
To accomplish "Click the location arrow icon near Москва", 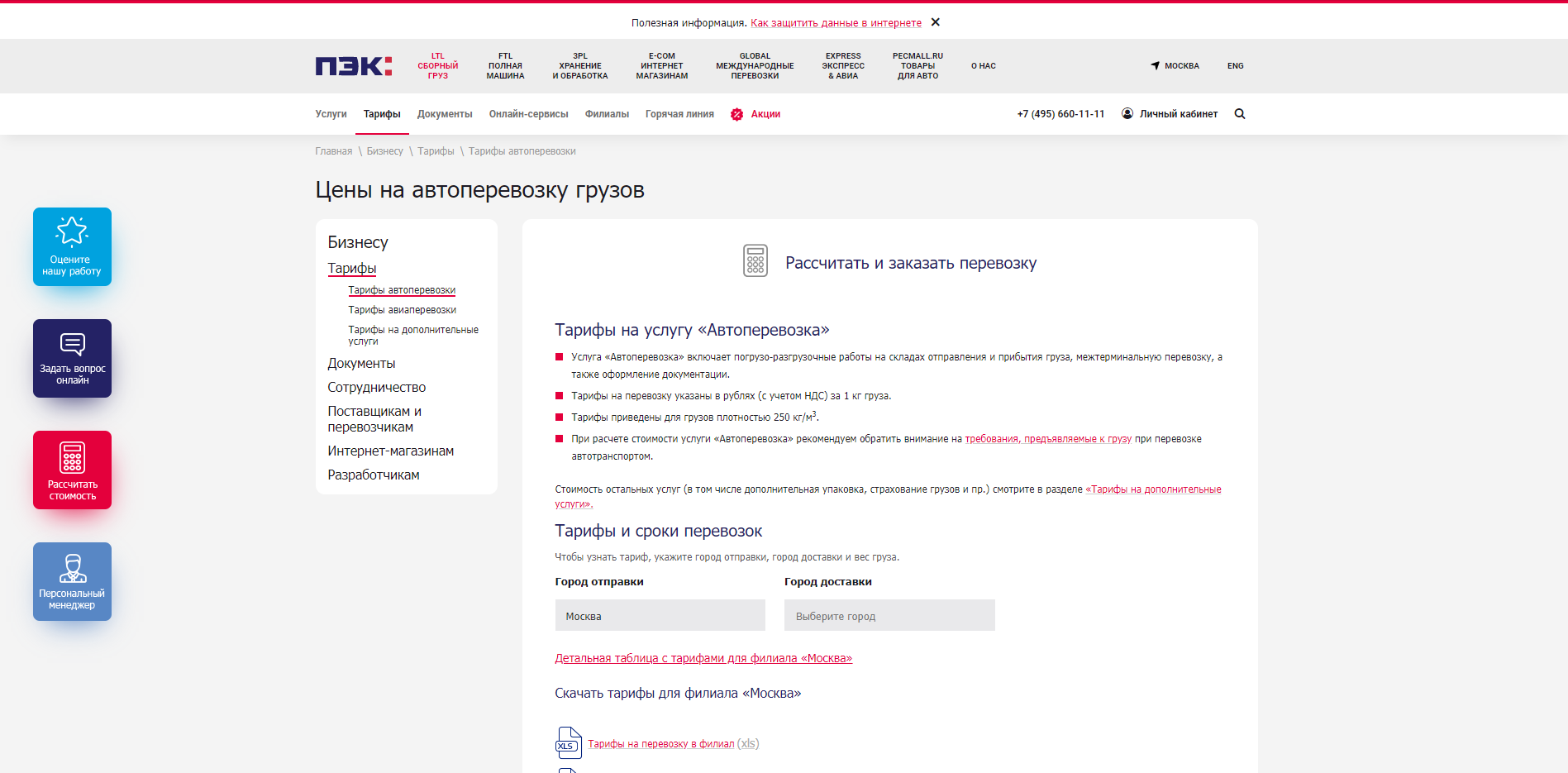I will tap(1155, 65).
